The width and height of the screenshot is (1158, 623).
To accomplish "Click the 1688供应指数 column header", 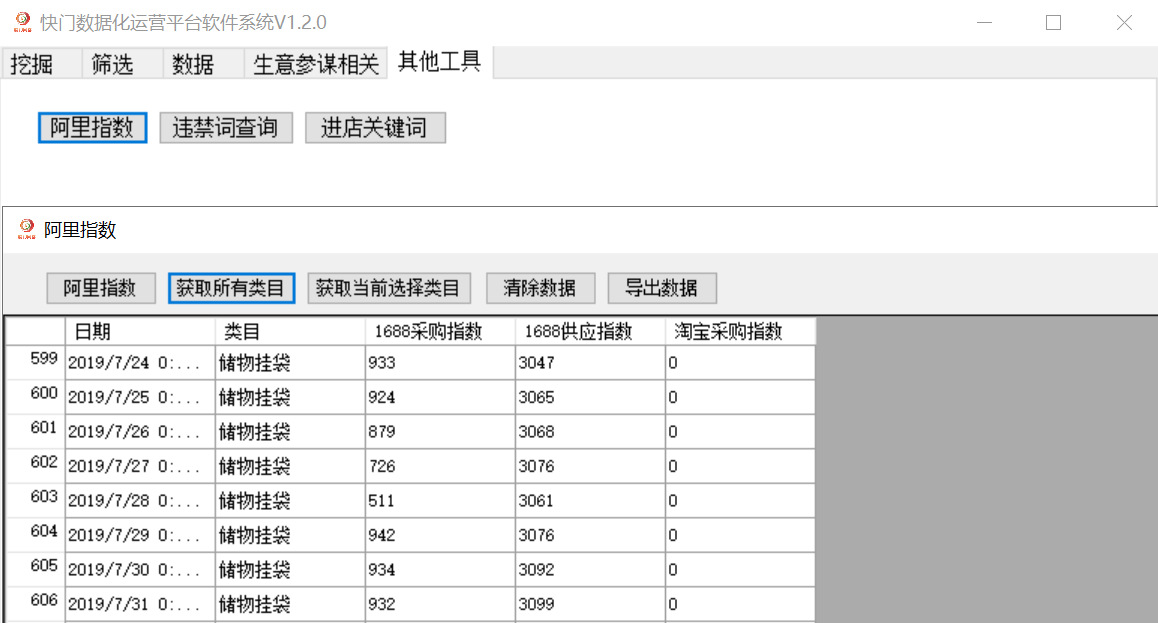I will (590, 331).
